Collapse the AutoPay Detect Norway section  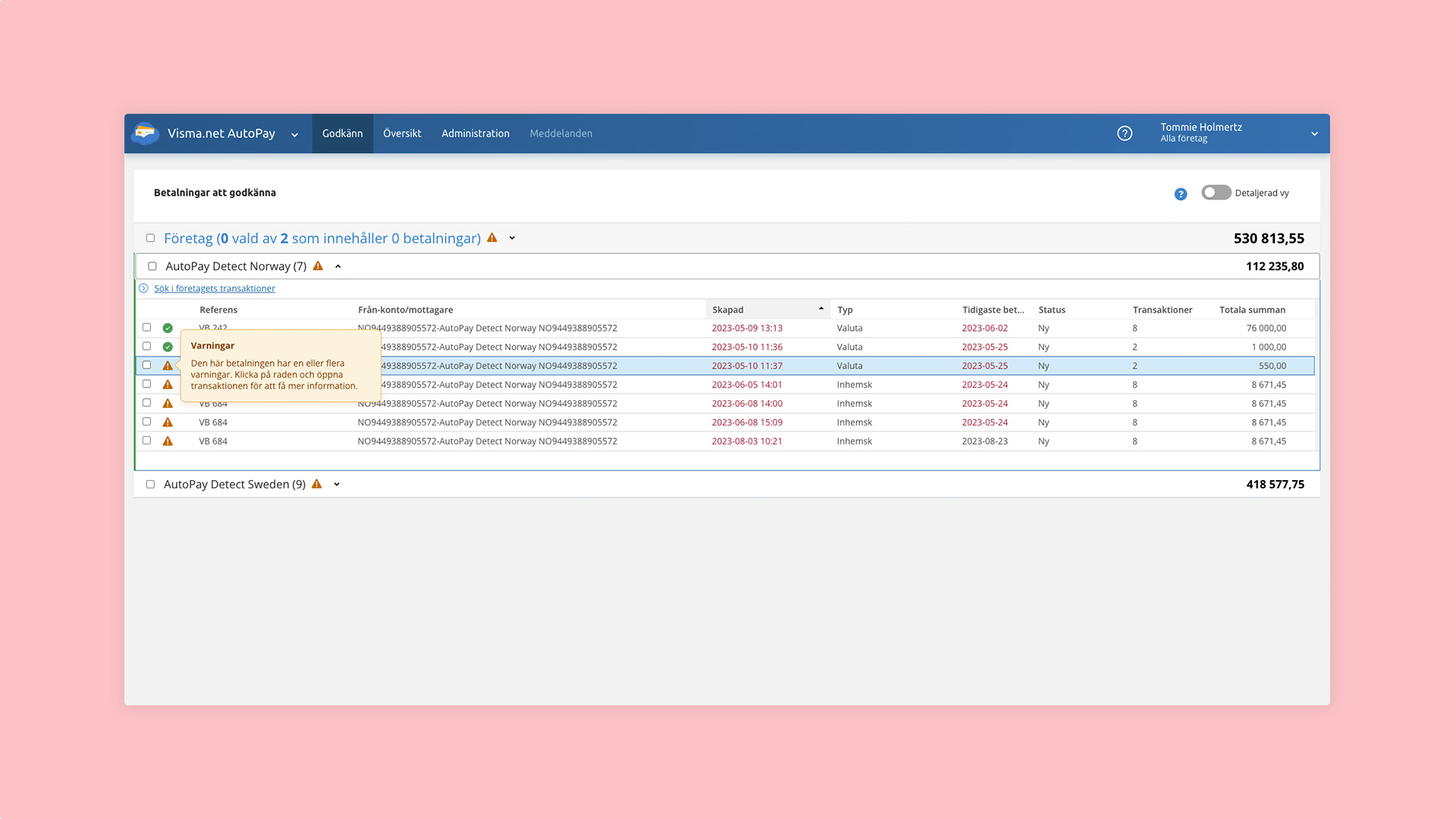click(338, 266)
